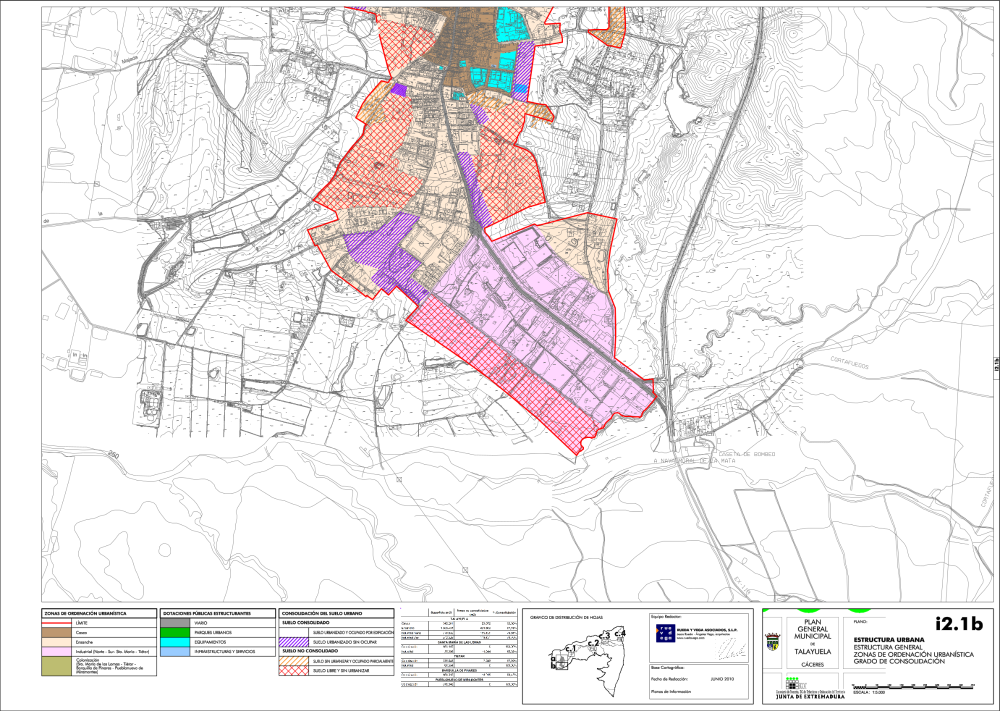Image resolution: width=1000 pixels, height=711 pixels.
Task: Click the CASETA DE BOMBEO map label
Action: (x=747, y=454)
